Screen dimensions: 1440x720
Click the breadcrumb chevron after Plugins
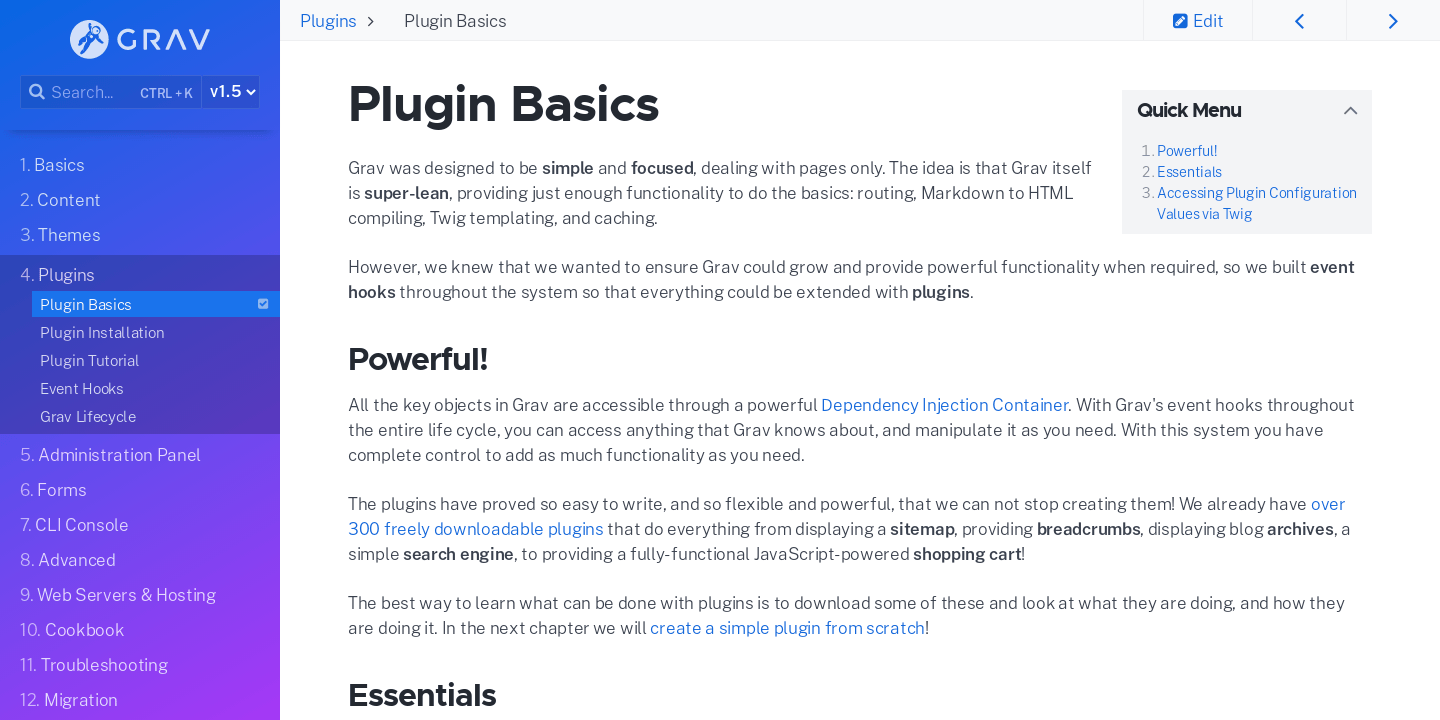pos(371,20)
